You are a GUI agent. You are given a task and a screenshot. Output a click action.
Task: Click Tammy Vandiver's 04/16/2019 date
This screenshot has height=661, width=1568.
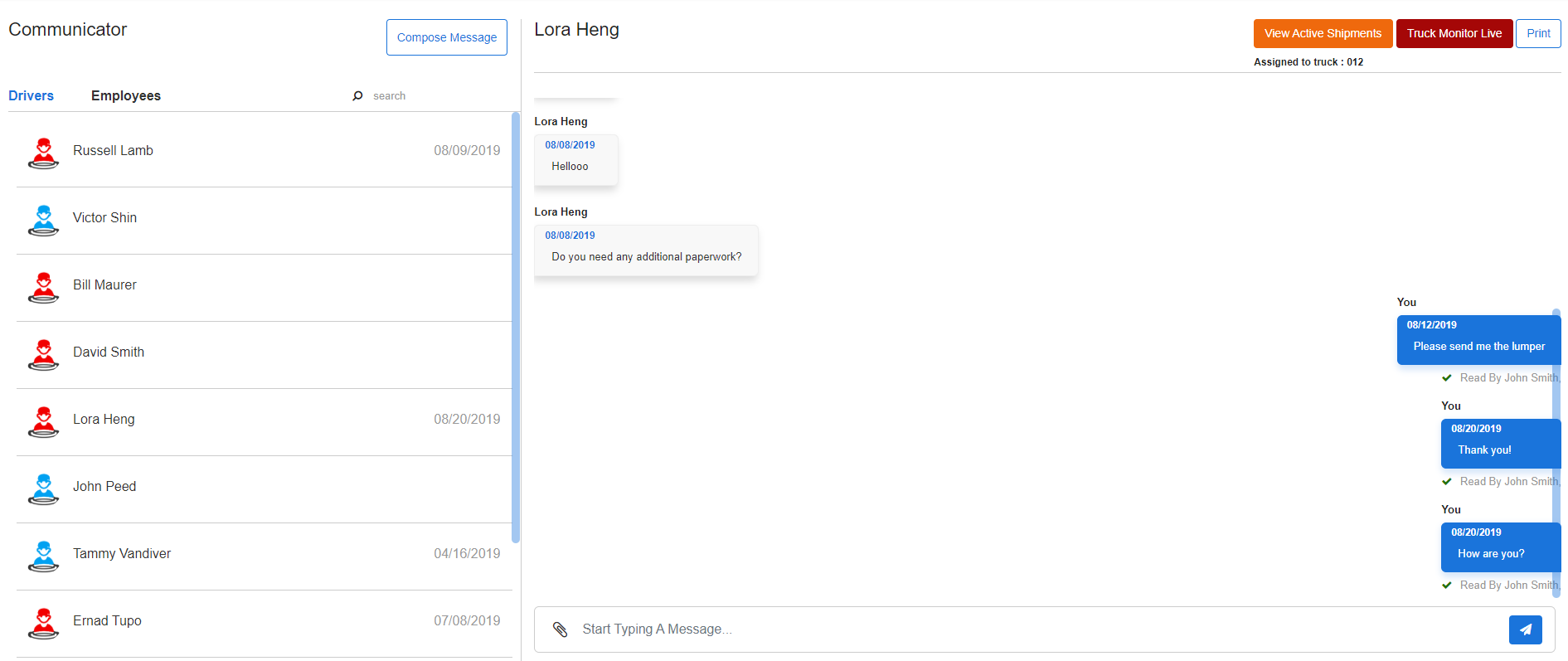pos(467,553)
